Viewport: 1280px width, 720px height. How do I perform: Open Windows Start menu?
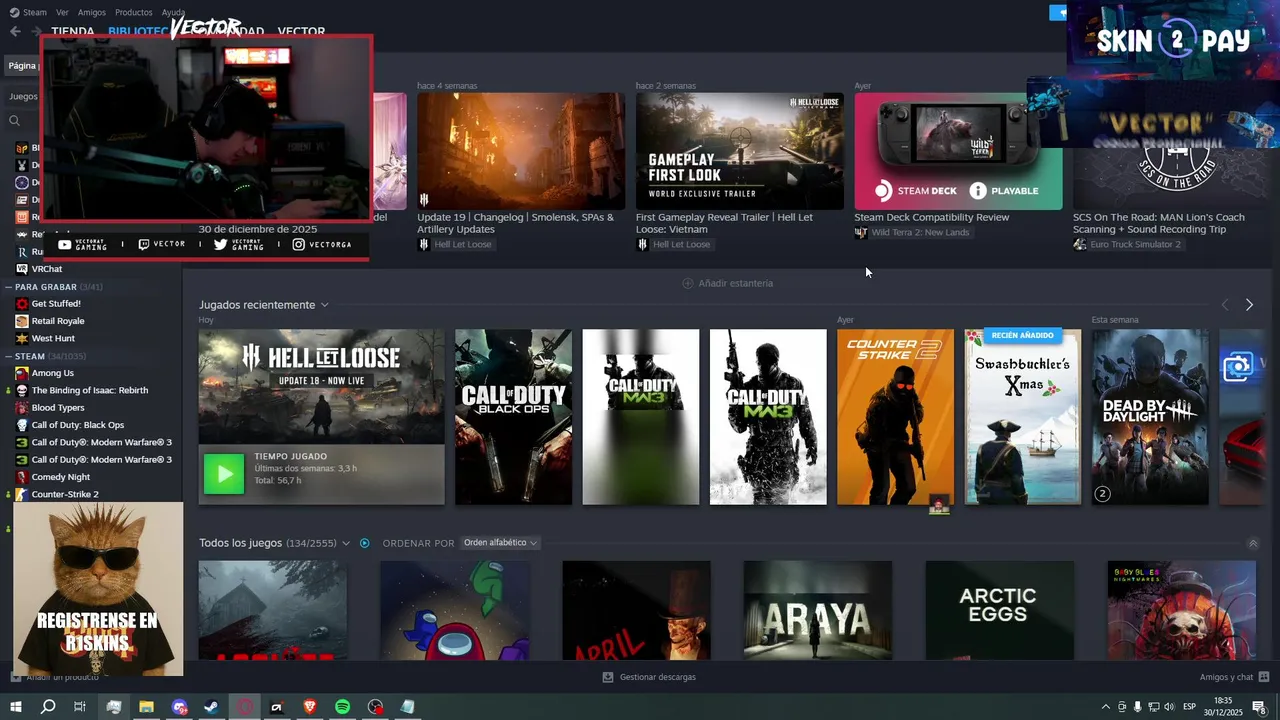pos(15,707)
